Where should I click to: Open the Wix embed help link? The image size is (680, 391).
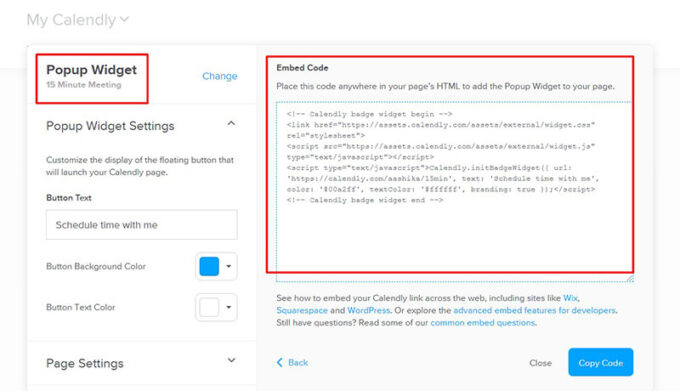tap(570, 298)
